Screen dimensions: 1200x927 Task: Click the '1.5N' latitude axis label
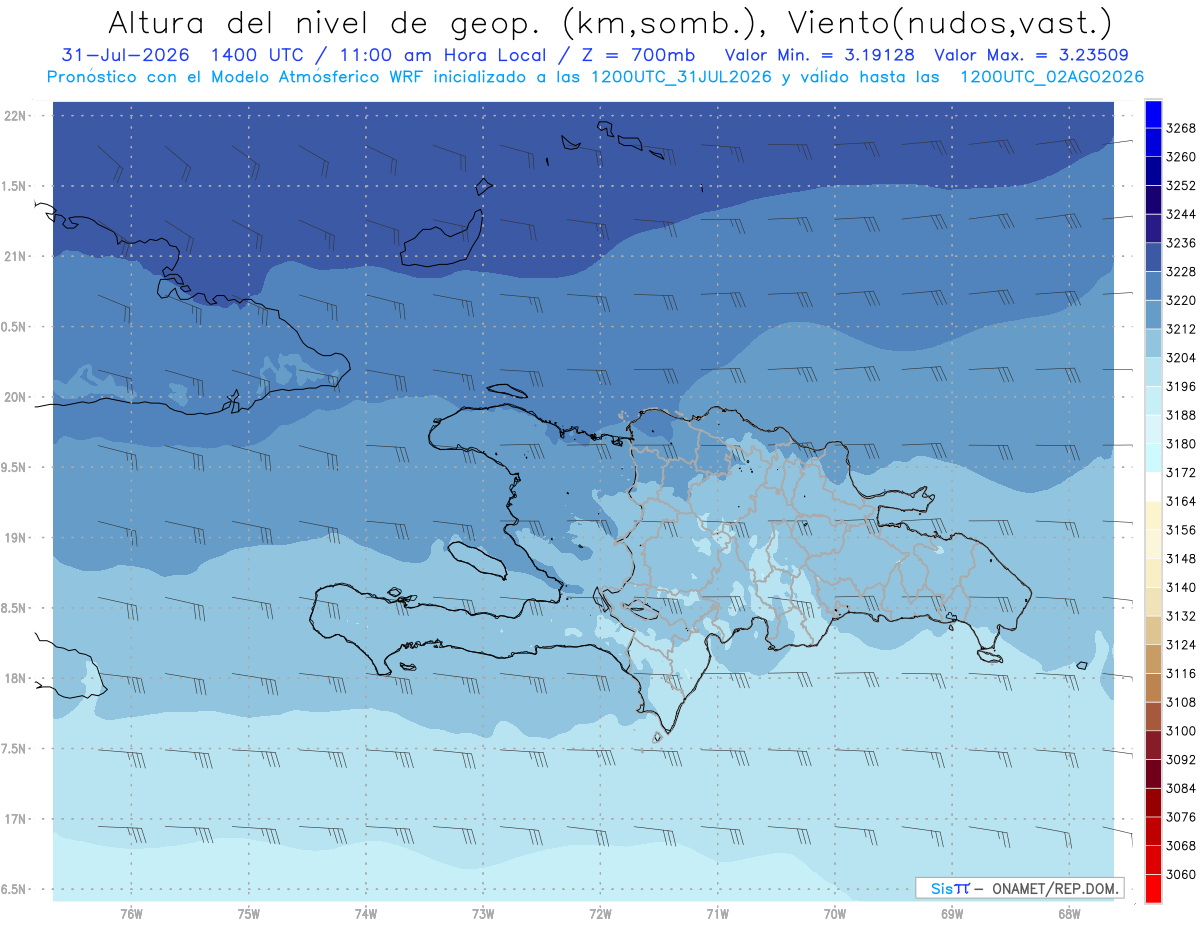coord(15,186)
